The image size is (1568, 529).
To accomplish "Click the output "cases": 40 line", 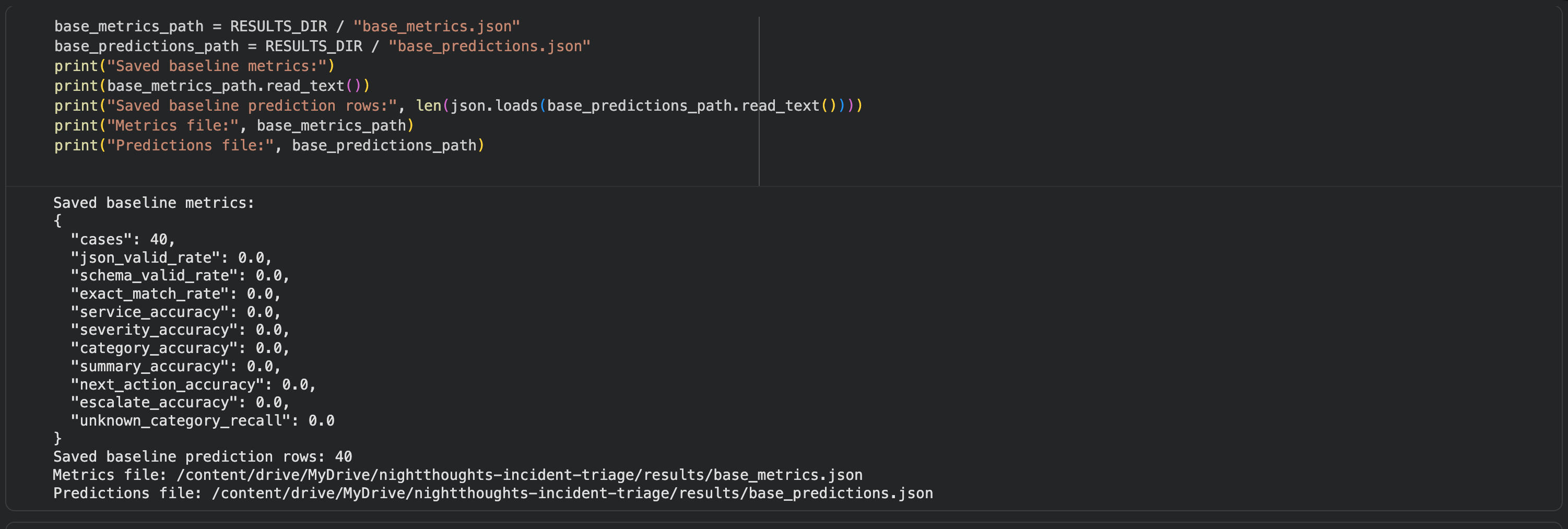I will click(122, 239).
